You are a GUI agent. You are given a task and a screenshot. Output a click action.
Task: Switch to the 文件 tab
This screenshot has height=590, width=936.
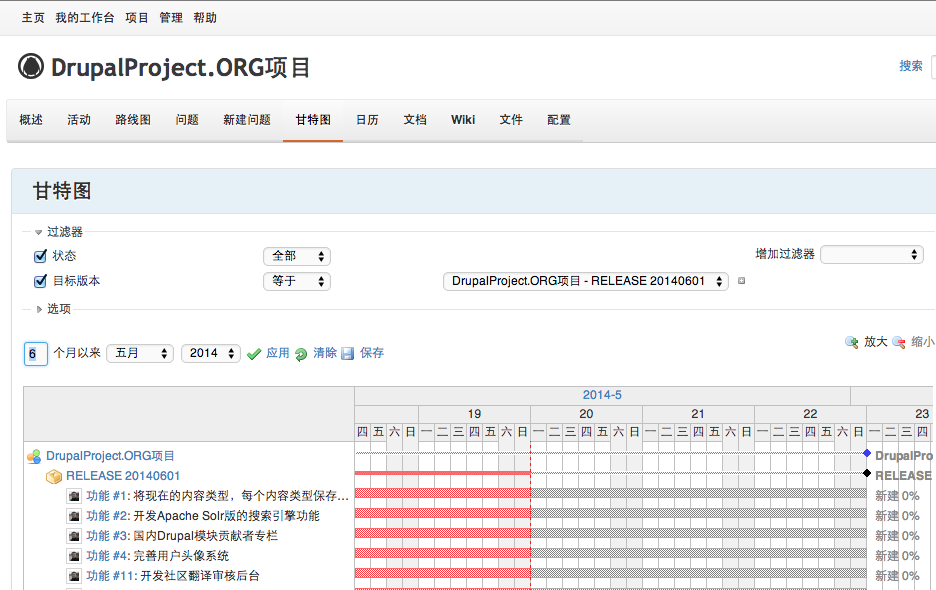511,120
